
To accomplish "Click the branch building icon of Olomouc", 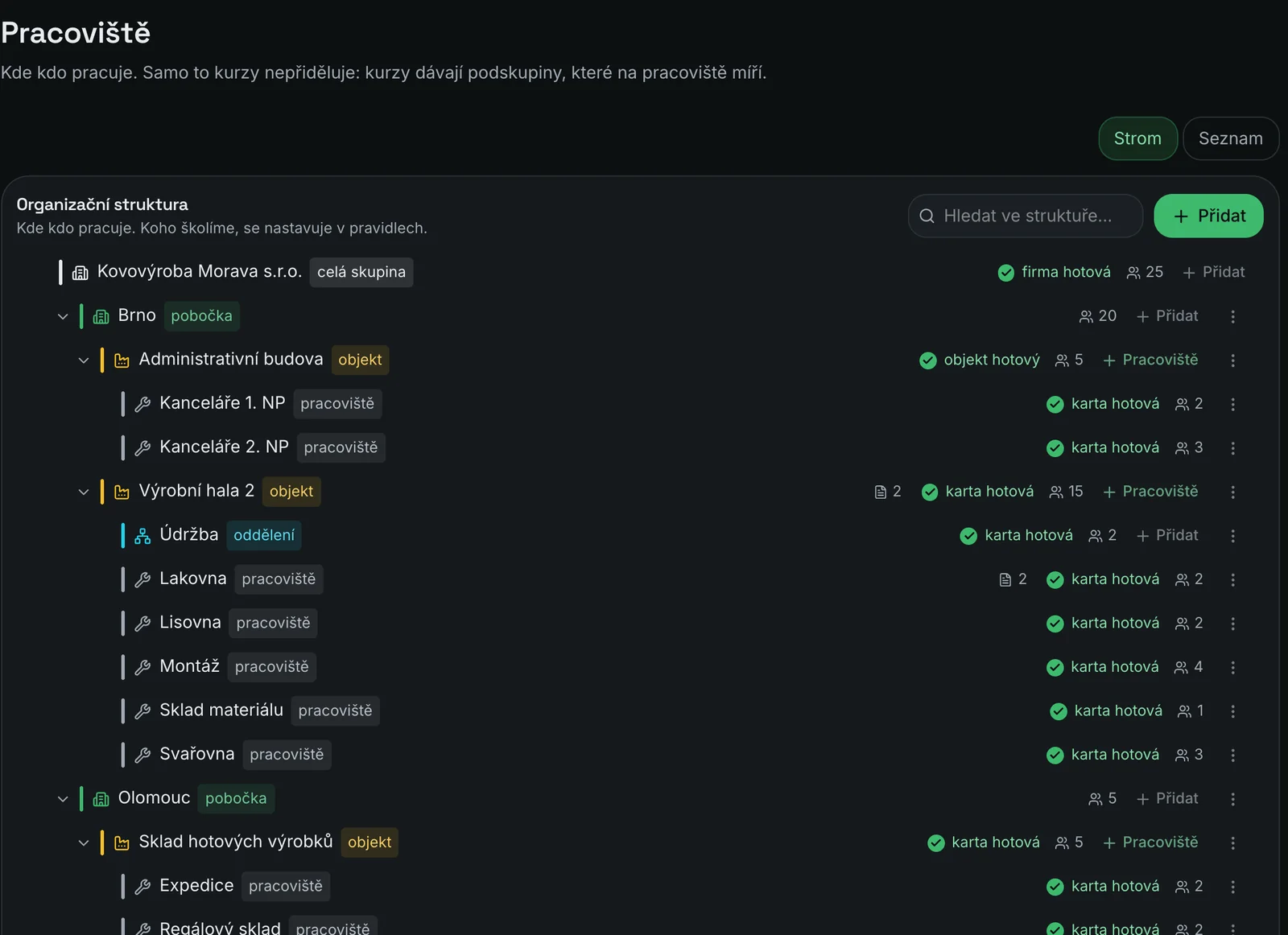I will [101, 799].
